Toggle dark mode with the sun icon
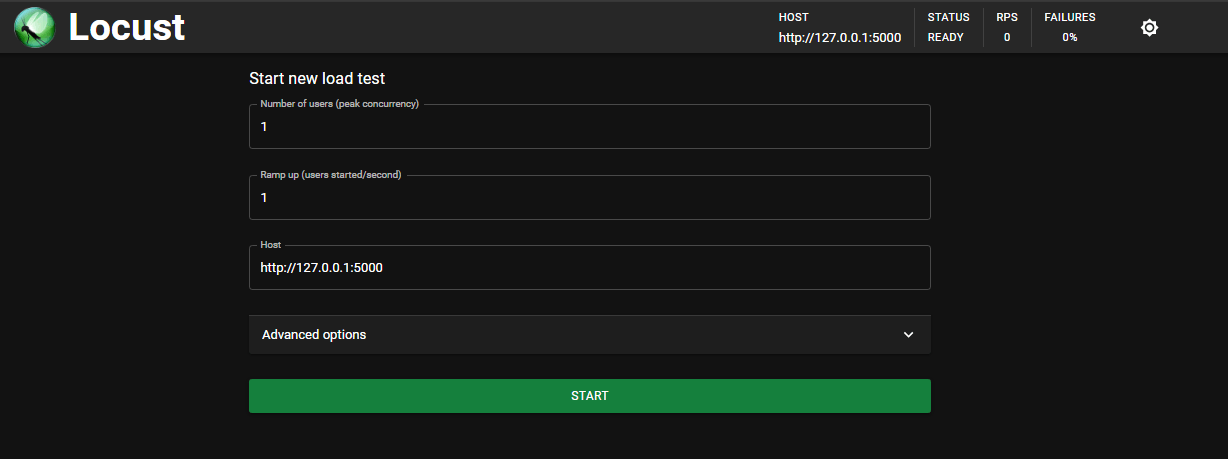Image resolution: width=1228 pixels, height=459 pixels. (1149, 28)
